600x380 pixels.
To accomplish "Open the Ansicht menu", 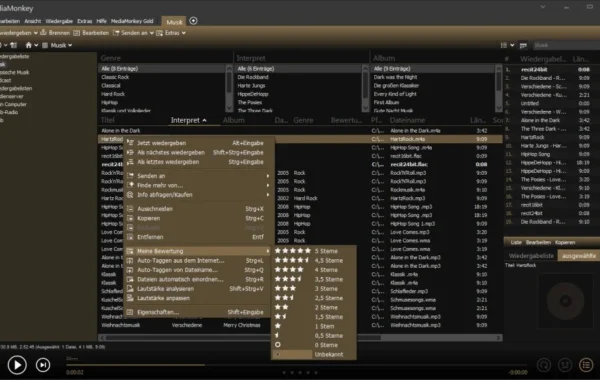I will (33, 21).
